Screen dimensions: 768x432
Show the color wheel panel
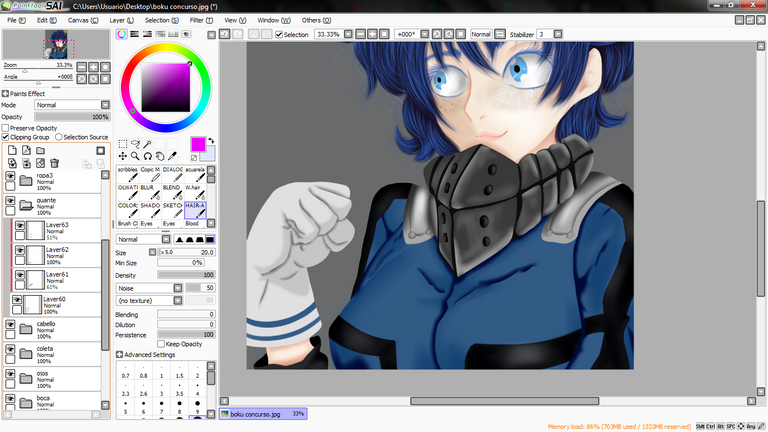(121, 34)
